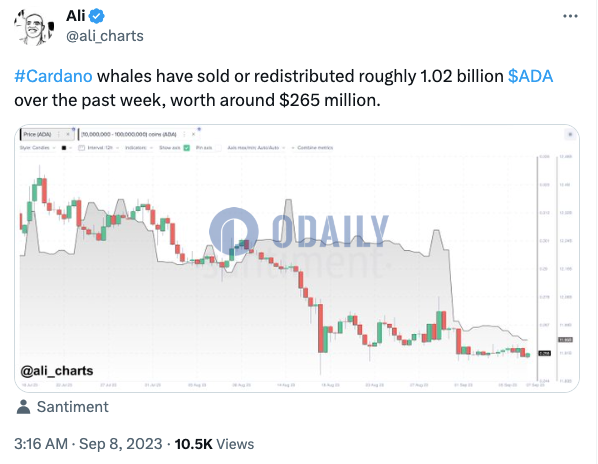Screen dimensions: 598x464
Task: Select the Price (ADA) metric tab
Action: 37,135
